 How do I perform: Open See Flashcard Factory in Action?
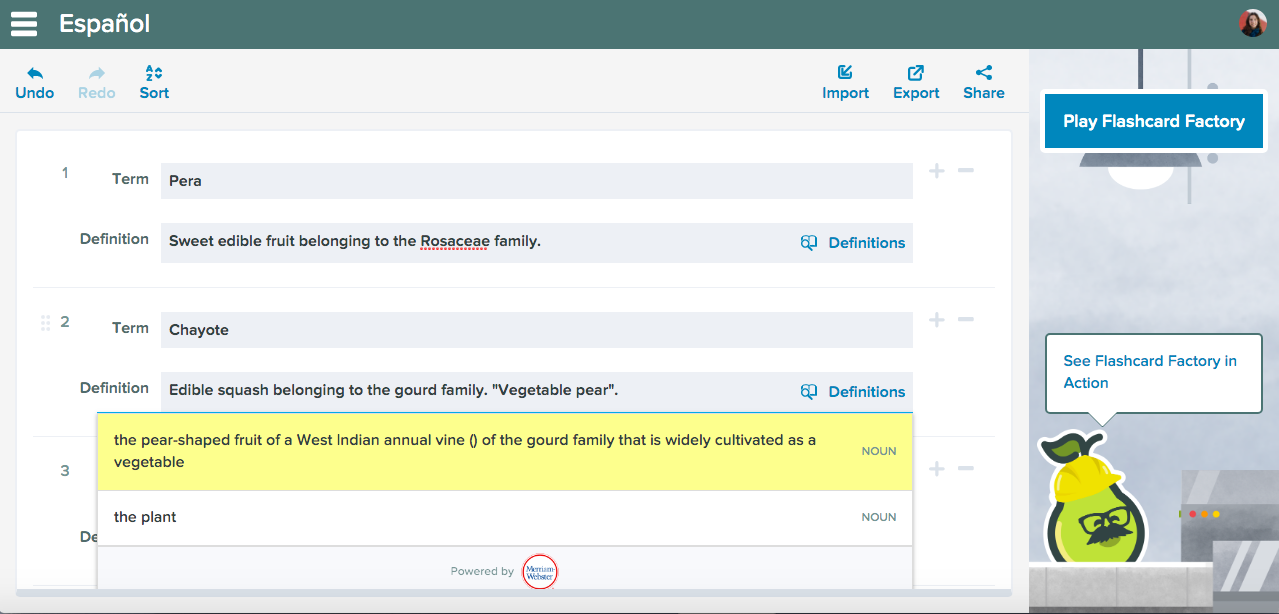(x=1152, y=371)
